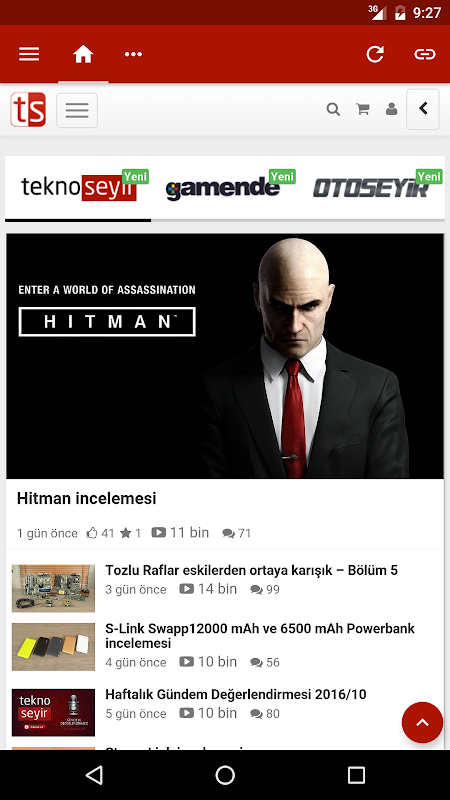Expand the site navigation toggle button
Viewport: 450px width, 800px height.
tap(77, 110)
